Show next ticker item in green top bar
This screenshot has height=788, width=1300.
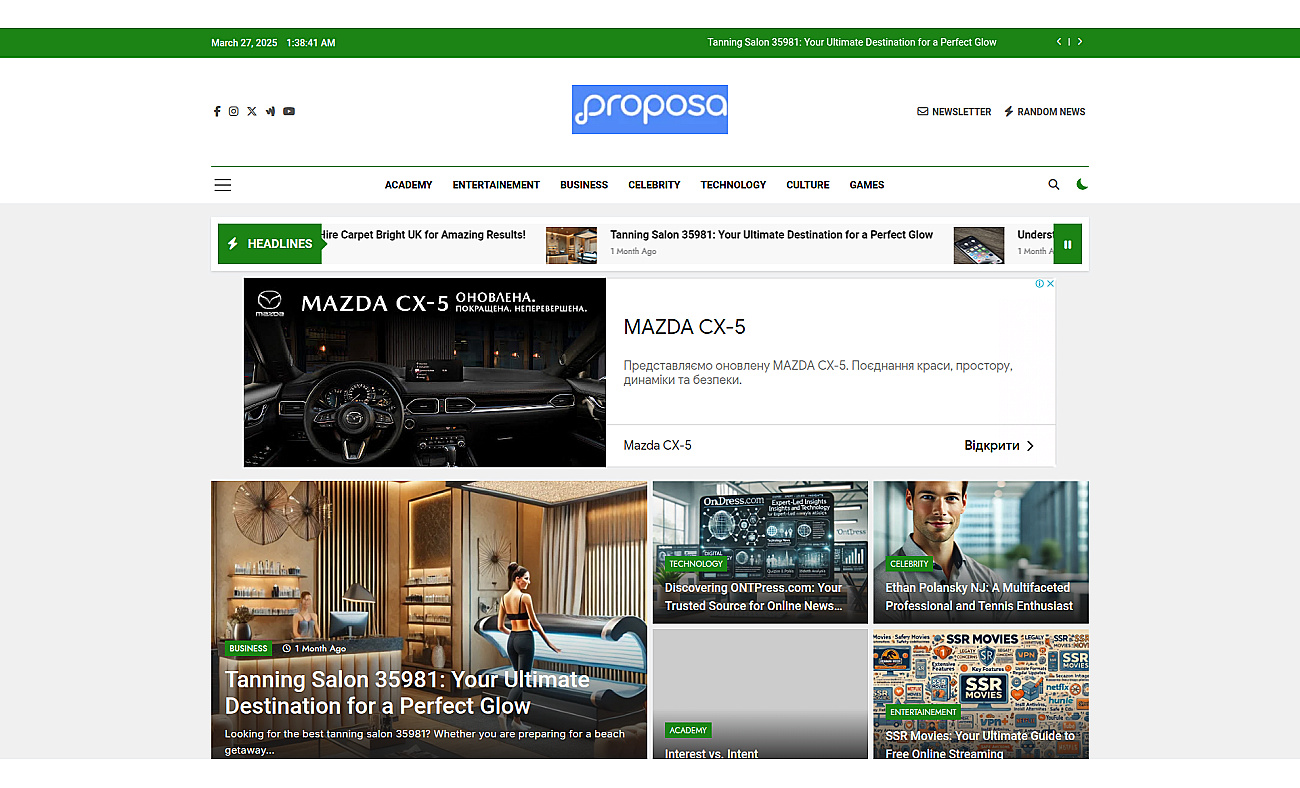tap(1080, 42)
